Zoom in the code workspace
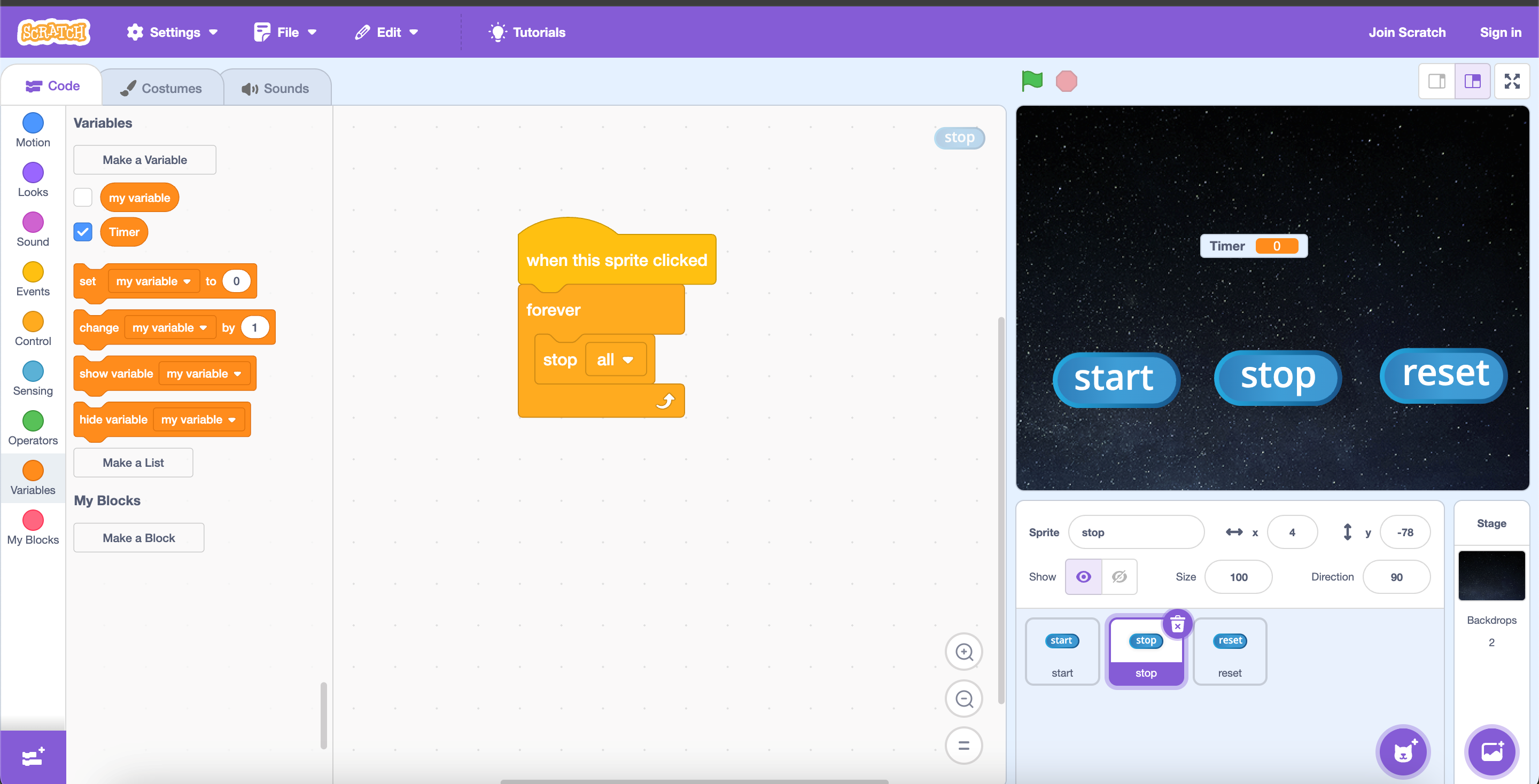1539x784 pixels. (x=963, y=652)
